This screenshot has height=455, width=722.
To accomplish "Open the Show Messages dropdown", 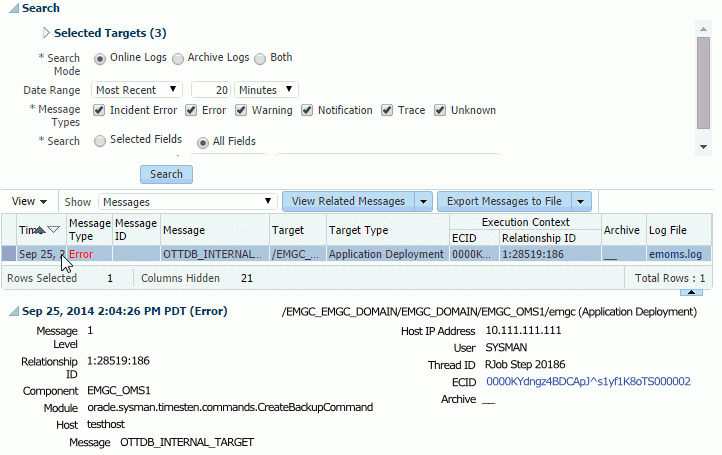I will [188, 201].
